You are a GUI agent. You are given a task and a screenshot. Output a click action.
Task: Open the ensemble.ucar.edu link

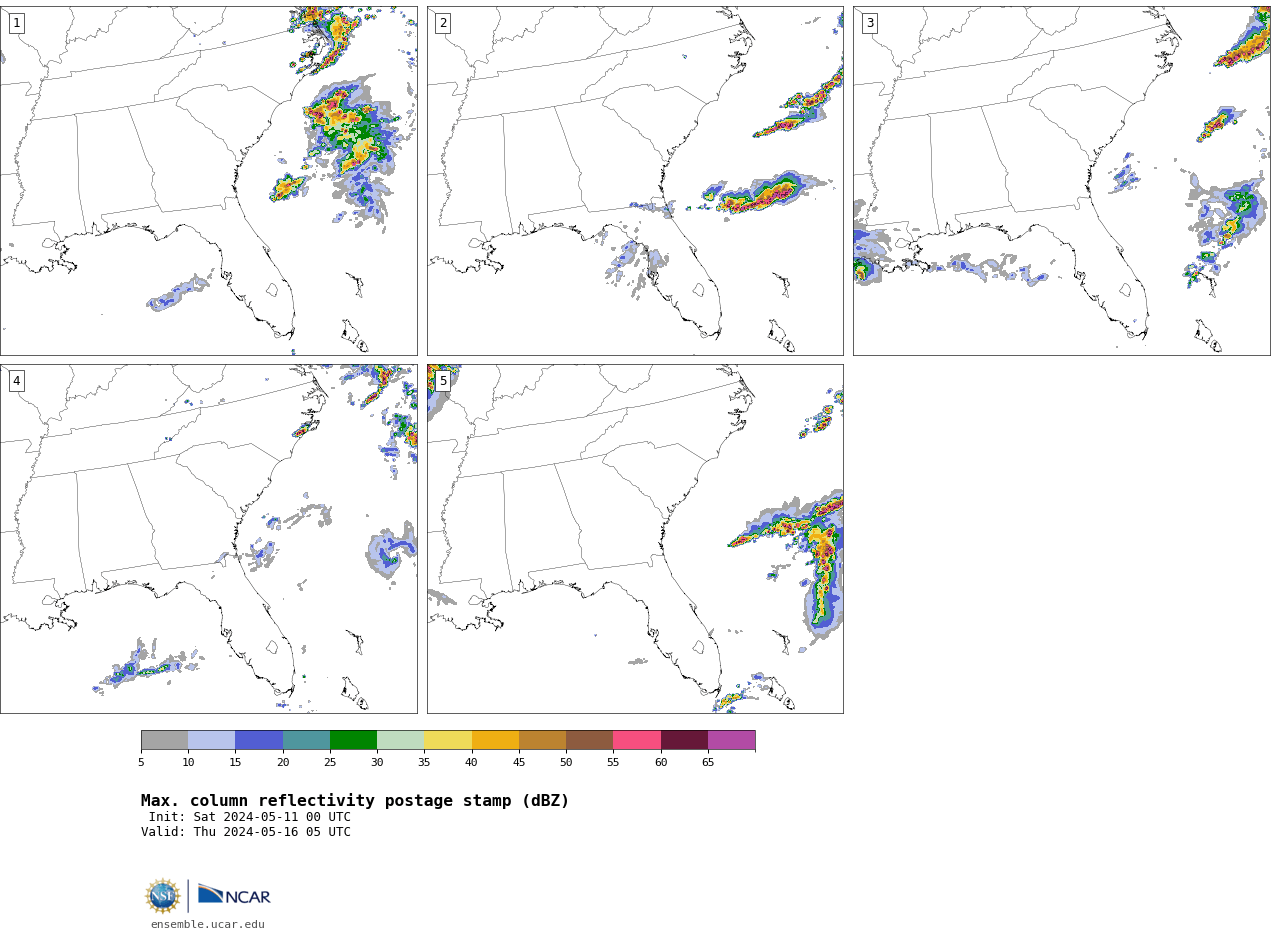coord(208,924)
